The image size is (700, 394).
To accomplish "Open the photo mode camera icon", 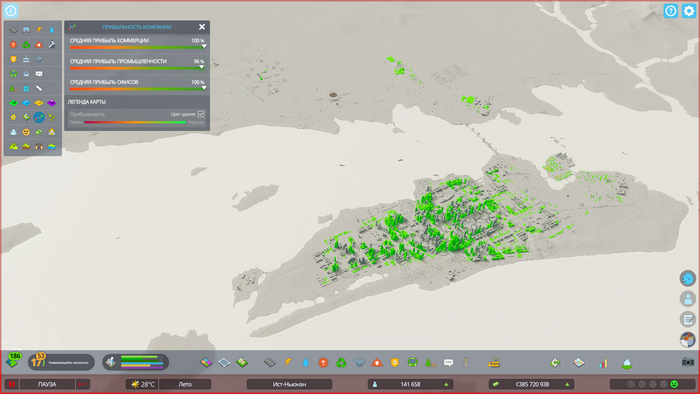I will coord(688,362).
